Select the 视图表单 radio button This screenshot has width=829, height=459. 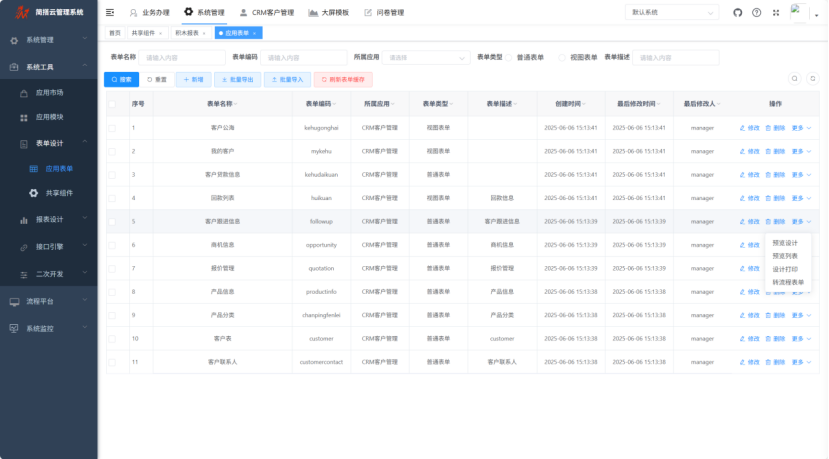(562, 58)
